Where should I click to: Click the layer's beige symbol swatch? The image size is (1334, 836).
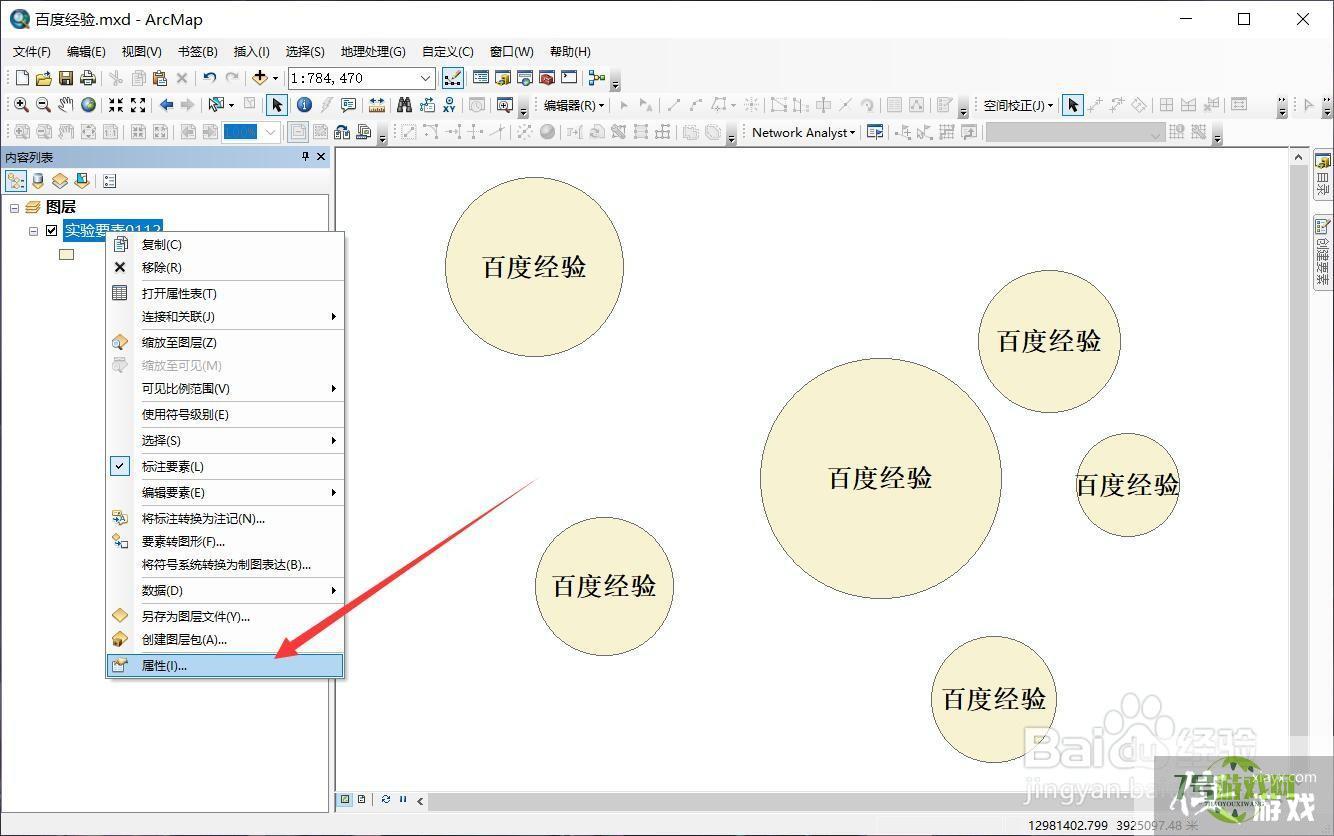[x=66, y=254]
